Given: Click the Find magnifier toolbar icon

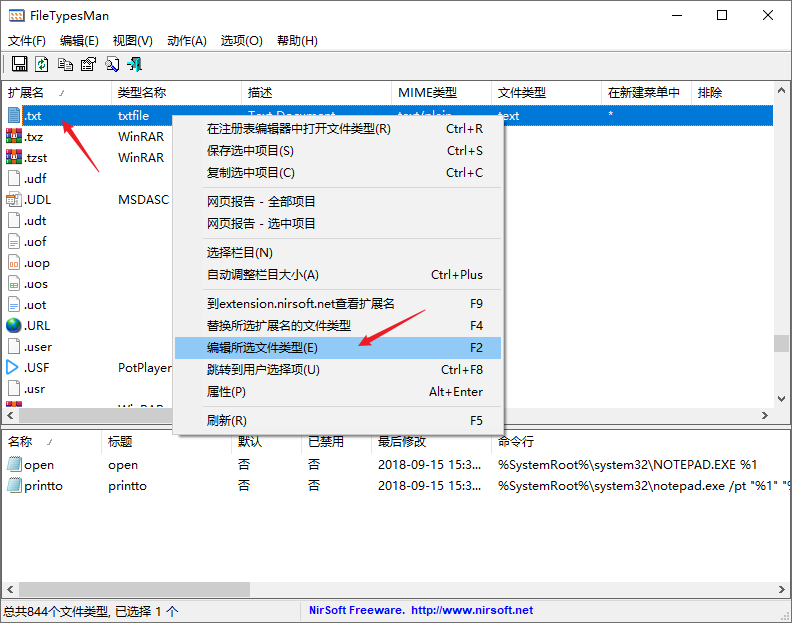Looking at the screenshot, I should point(112,65).
